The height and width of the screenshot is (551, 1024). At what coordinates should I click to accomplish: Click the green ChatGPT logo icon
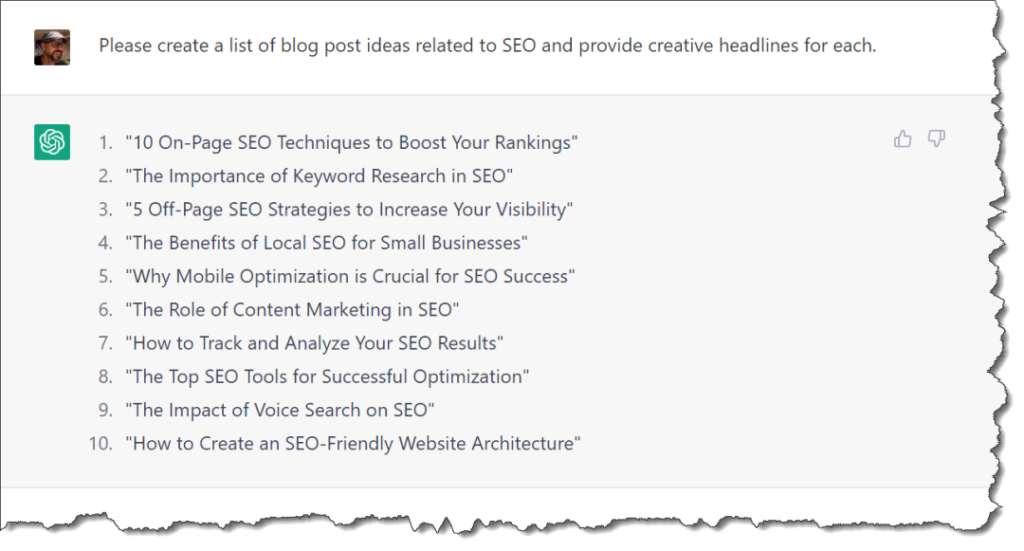click(52, 142)
